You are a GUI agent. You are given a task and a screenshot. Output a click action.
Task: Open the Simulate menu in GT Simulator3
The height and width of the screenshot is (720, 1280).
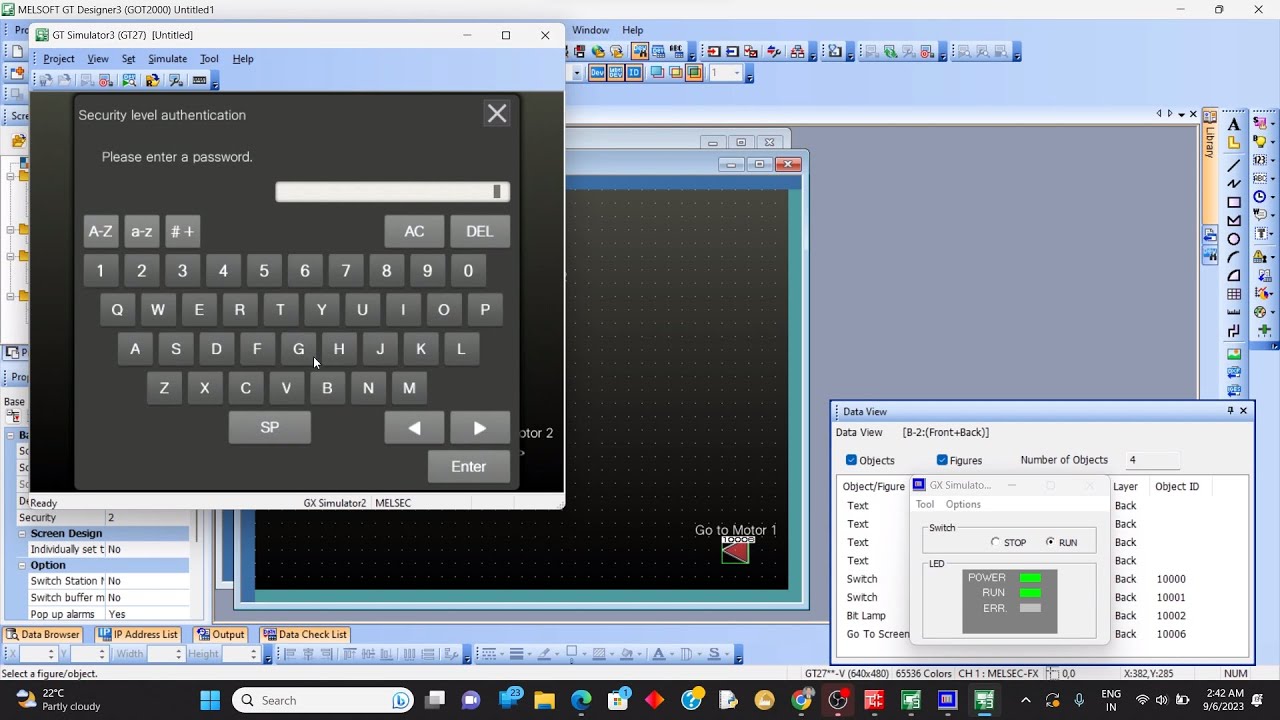click(x=167, y=59)
